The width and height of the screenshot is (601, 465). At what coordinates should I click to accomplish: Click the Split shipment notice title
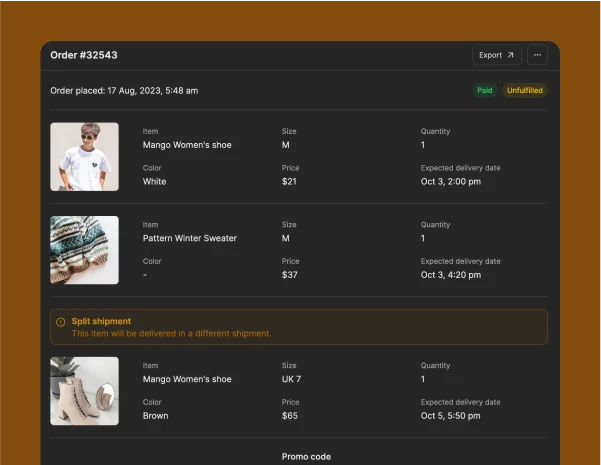(101, 321)
